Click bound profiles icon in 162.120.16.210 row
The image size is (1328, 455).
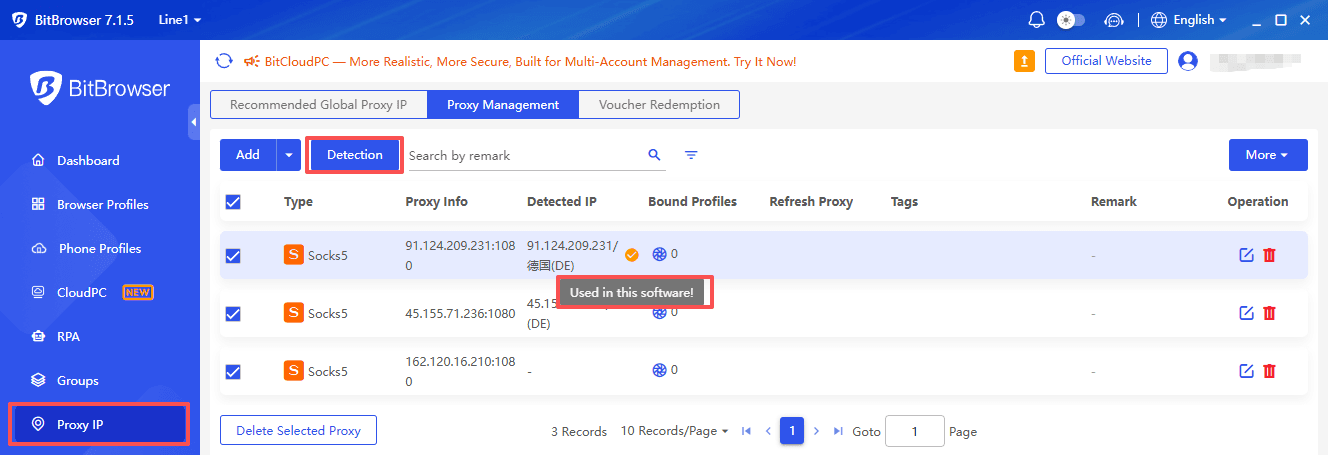click(x=659, y=370)
